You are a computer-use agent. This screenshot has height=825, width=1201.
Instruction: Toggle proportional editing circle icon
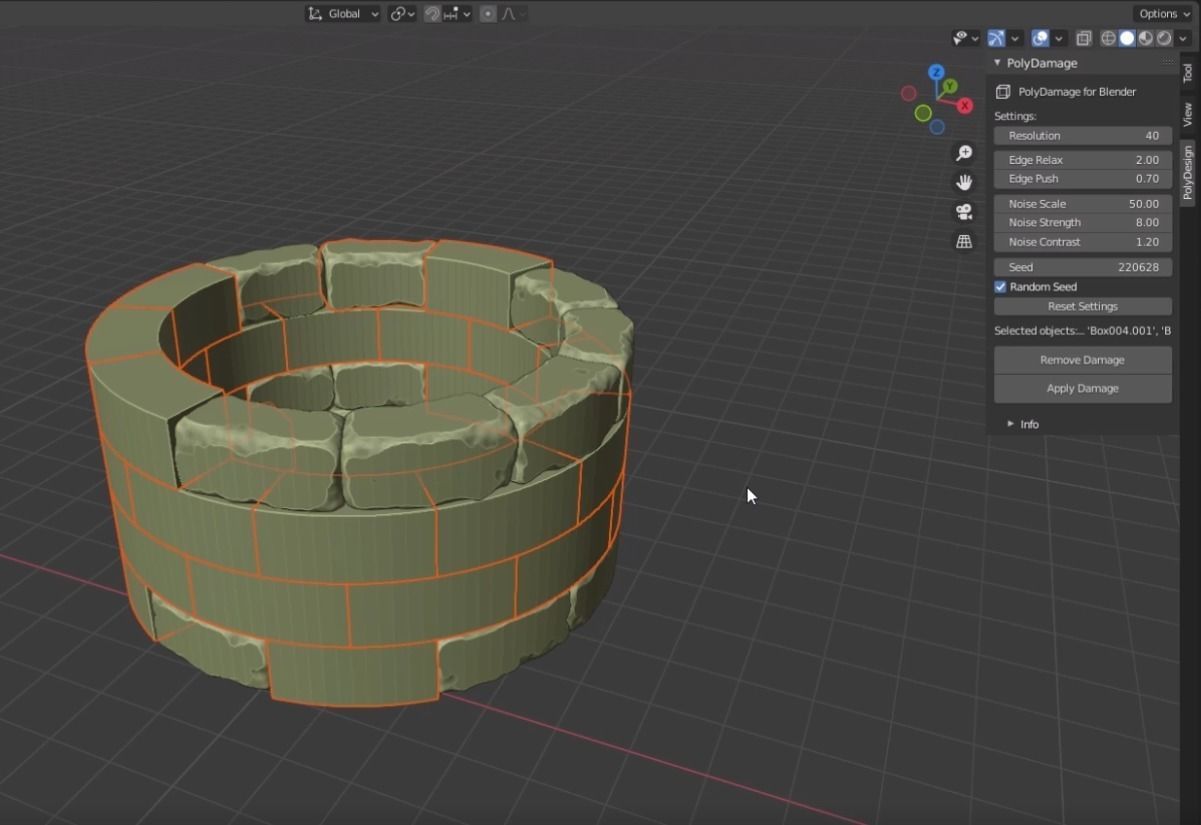[x=488, y=14]
